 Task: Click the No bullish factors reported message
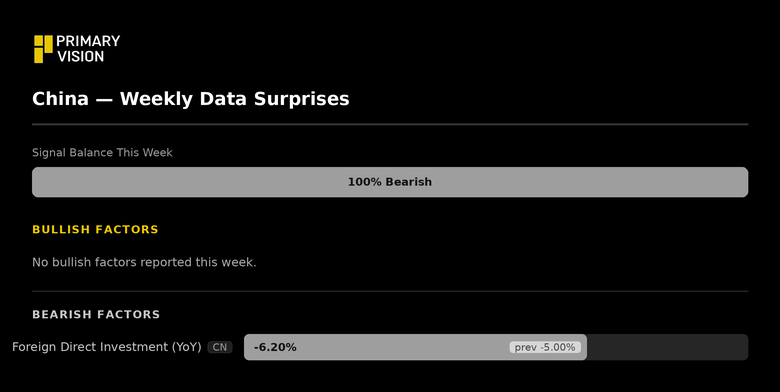[x=144, y=262]
